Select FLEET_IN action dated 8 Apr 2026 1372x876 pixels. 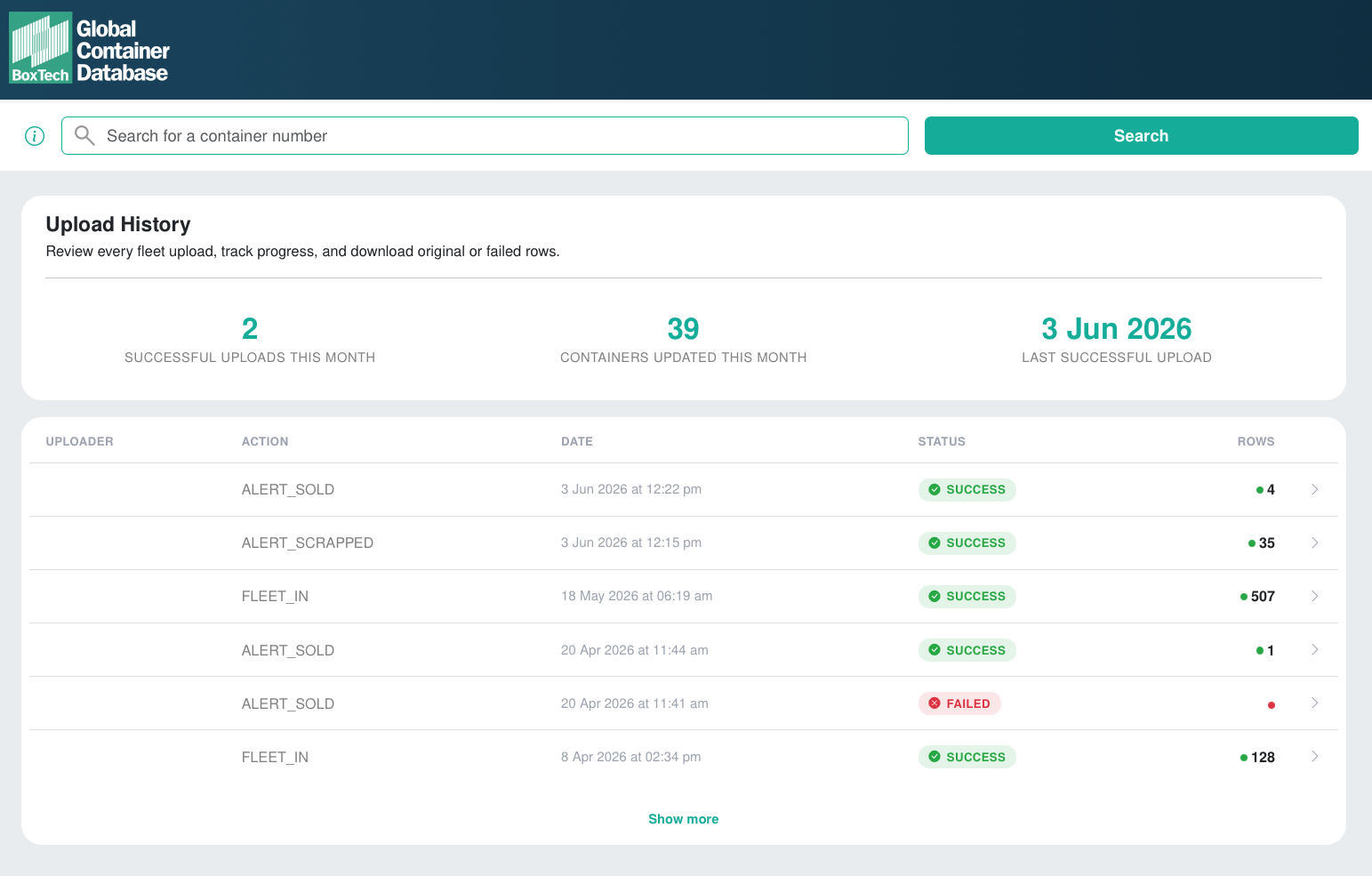275,757
